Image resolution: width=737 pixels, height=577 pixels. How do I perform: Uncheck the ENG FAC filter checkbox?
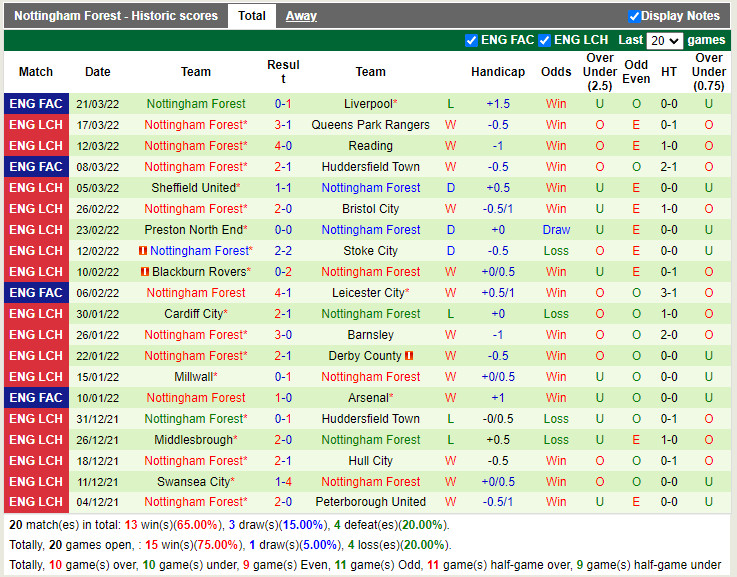pos(472,41)
